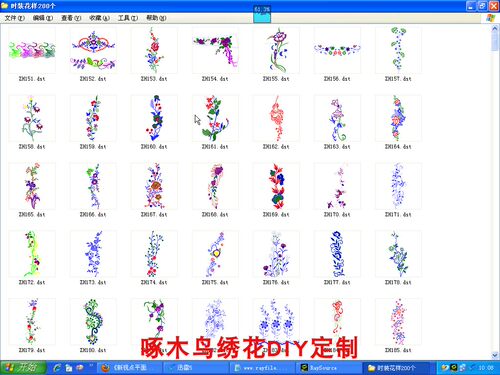
Task: Click the scrollbar down arrow
Action: point(495,356)
